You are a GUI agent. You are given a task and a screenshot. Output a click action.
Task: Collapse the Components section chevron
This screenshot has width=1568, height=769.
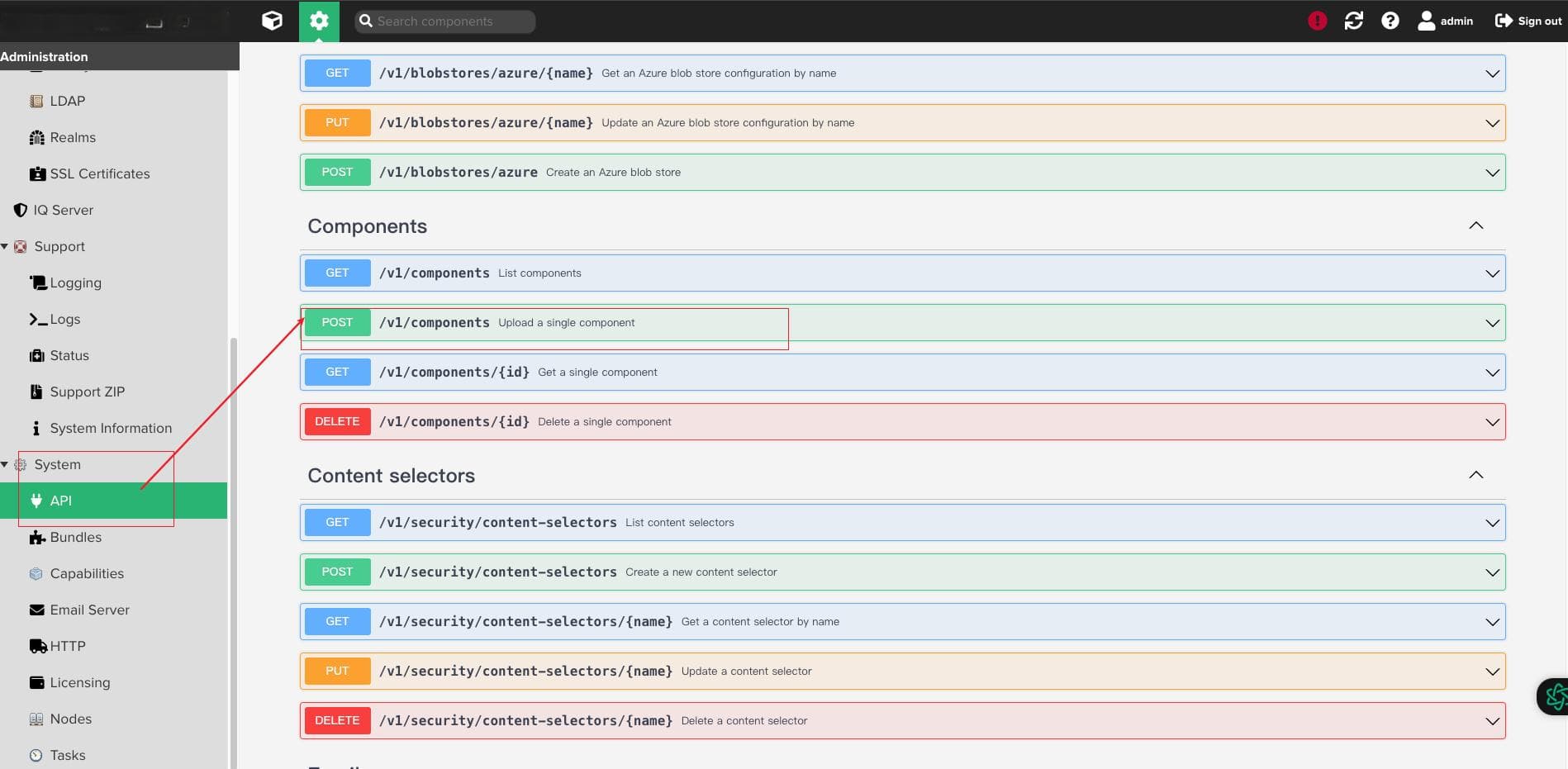pos(1476,225)
